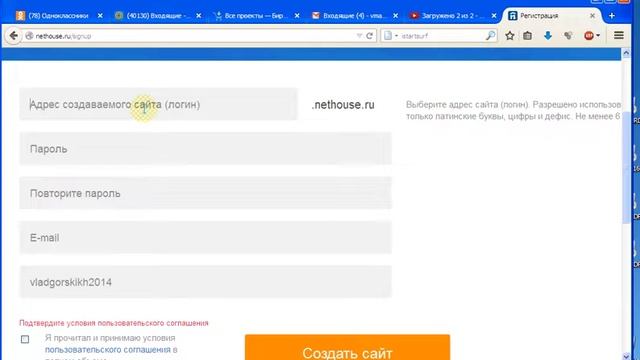Open the bookmarks list icon
This screenshot has width=640, height=360.
click(x=527, y=36)
